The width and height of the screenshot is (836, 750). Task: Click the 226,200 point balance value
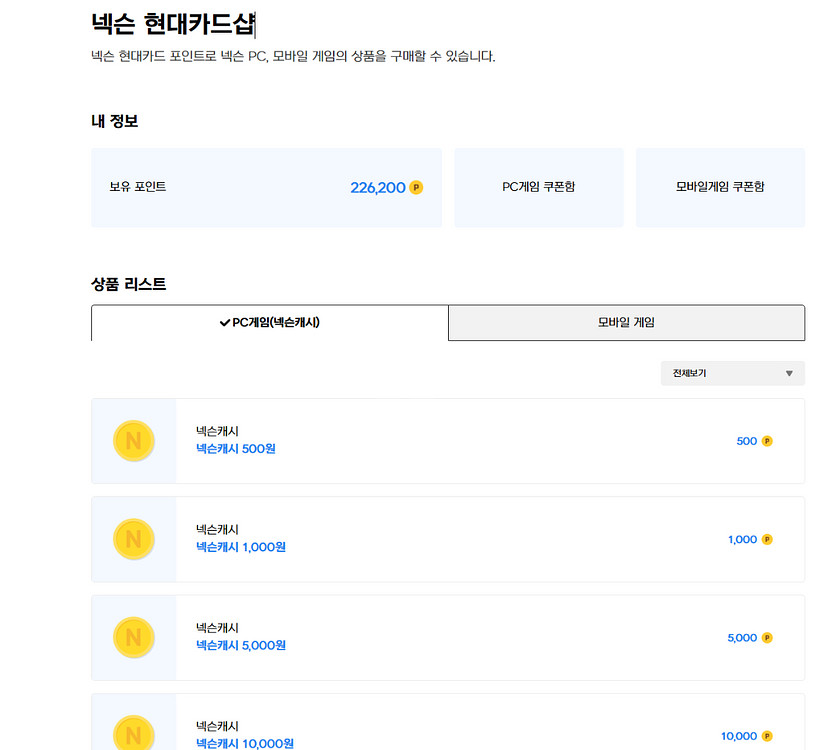click(x=377, y=188)
